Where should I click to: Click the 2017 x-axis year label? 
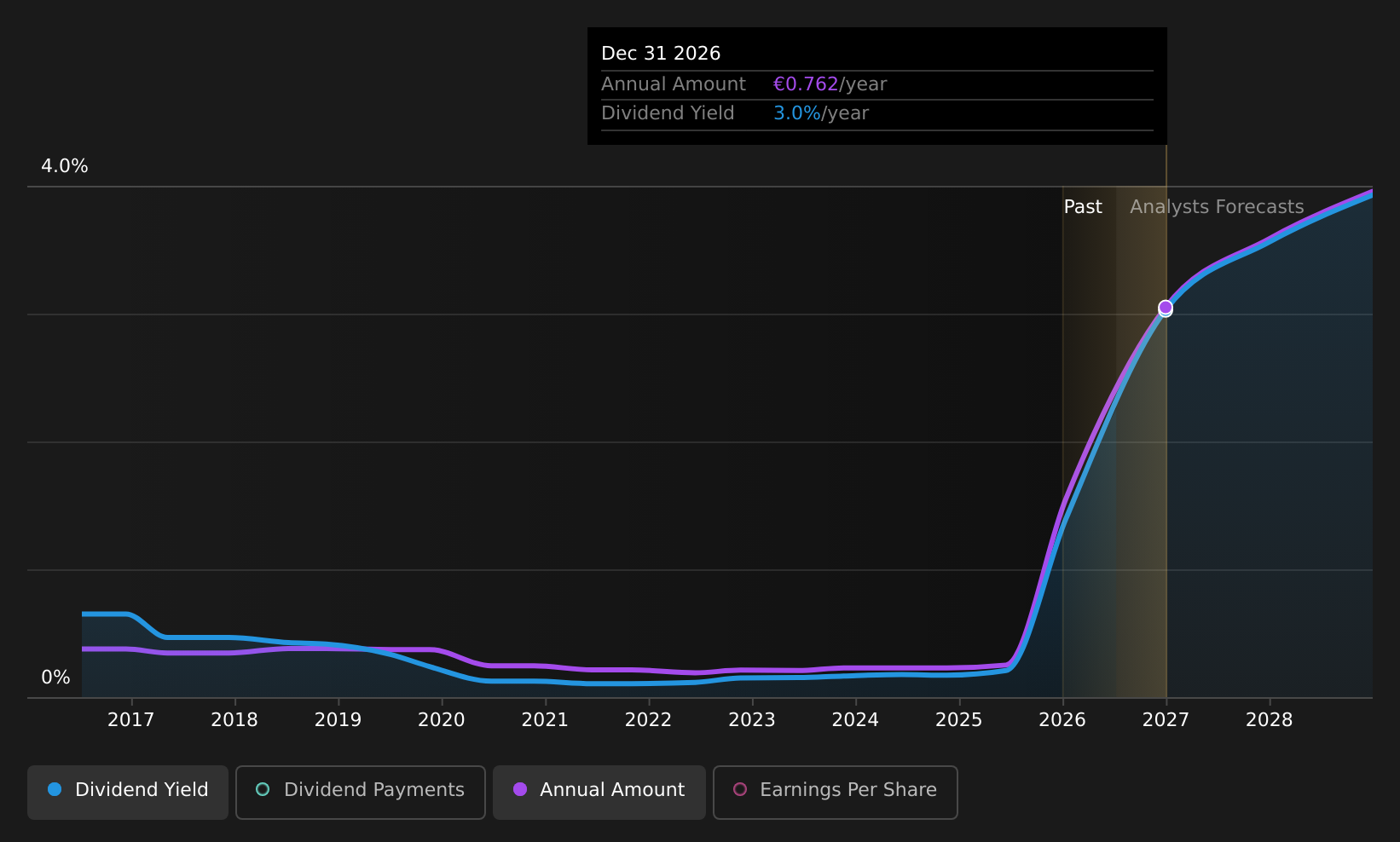pos(131,720)
